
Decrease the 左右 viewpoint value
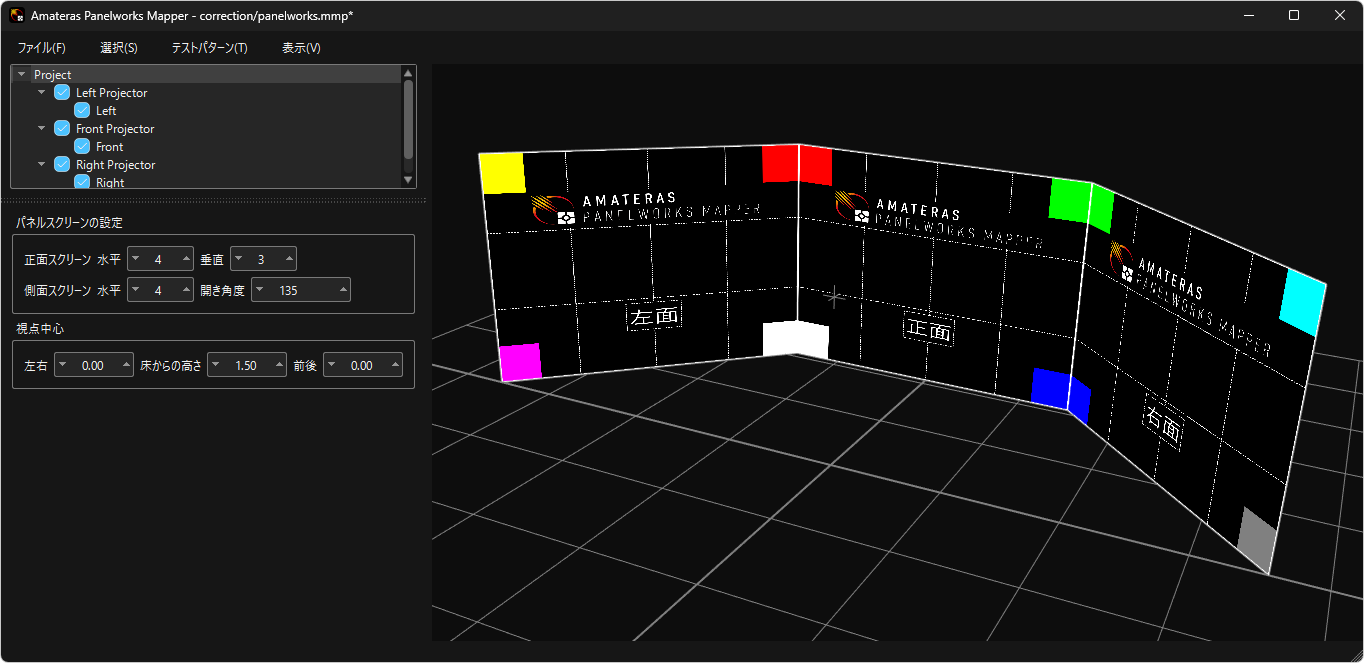pos(62,365)
